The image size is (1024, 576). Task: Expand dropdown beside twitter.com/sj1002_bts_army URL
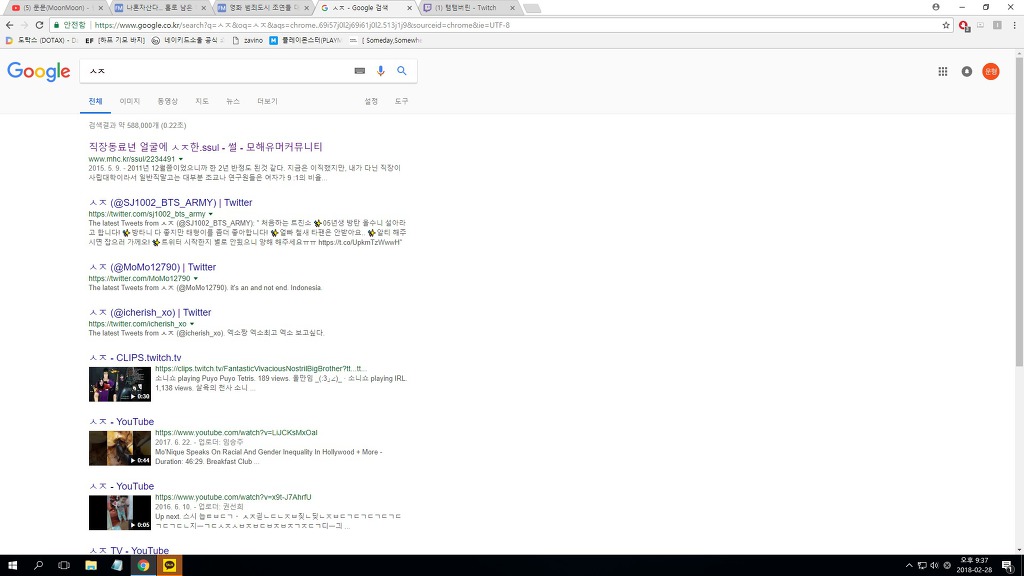point(210,214)
